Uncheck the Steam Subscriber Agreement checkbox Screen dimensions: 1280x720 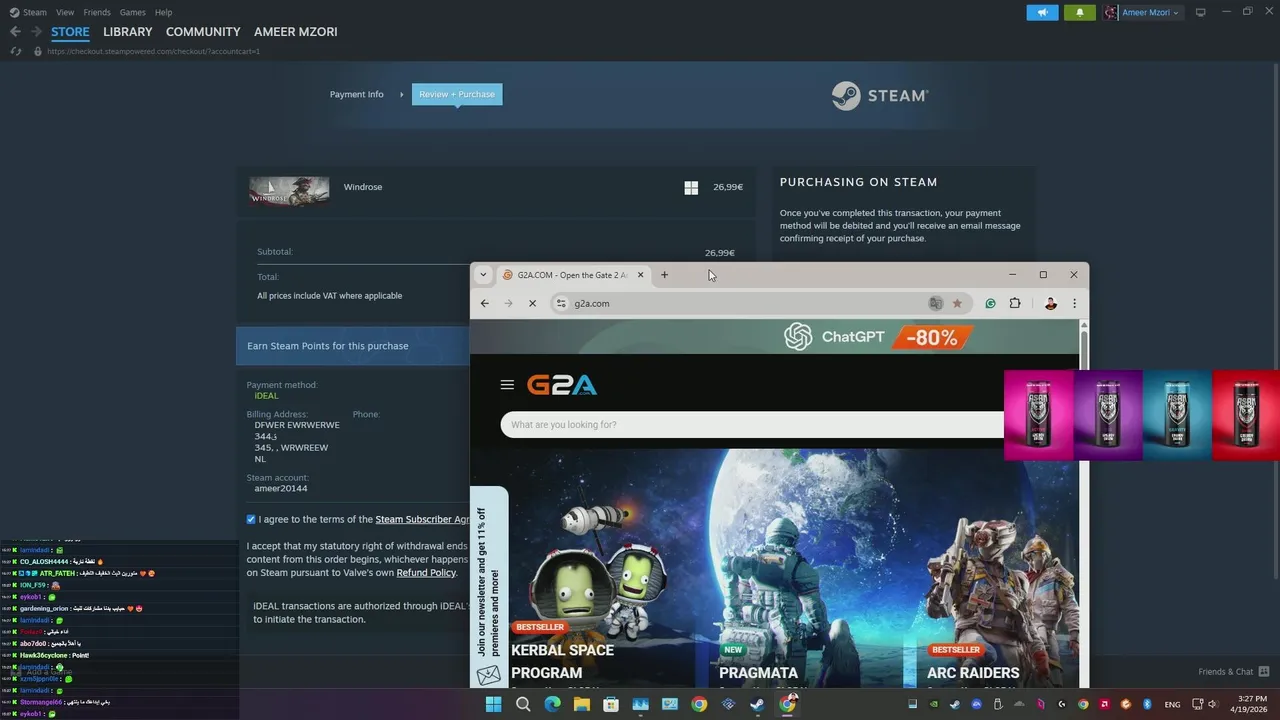[x=251, y=519]
